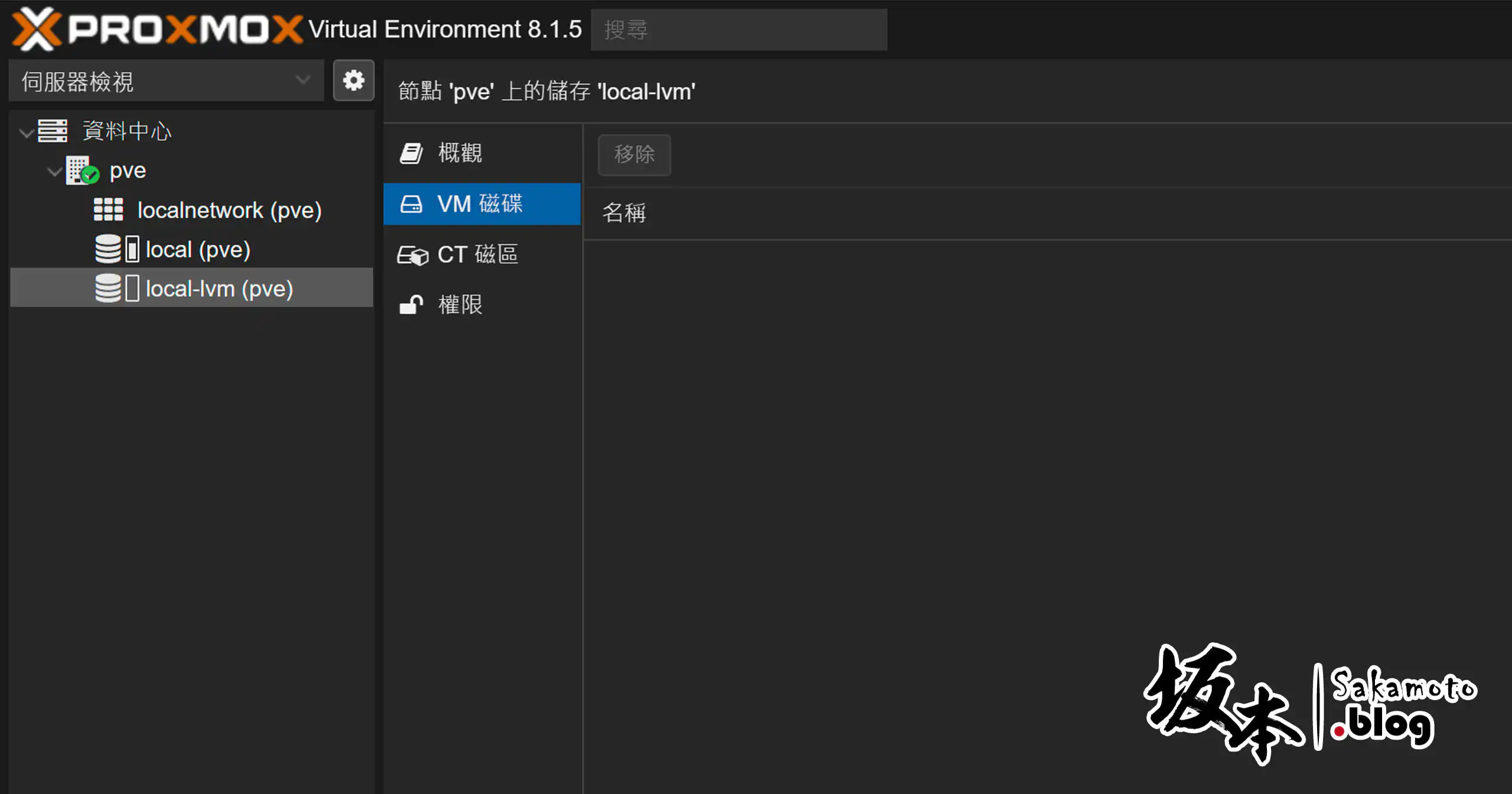
Task: Select localnetwork (pve) in tree
Action: [229, 210]
